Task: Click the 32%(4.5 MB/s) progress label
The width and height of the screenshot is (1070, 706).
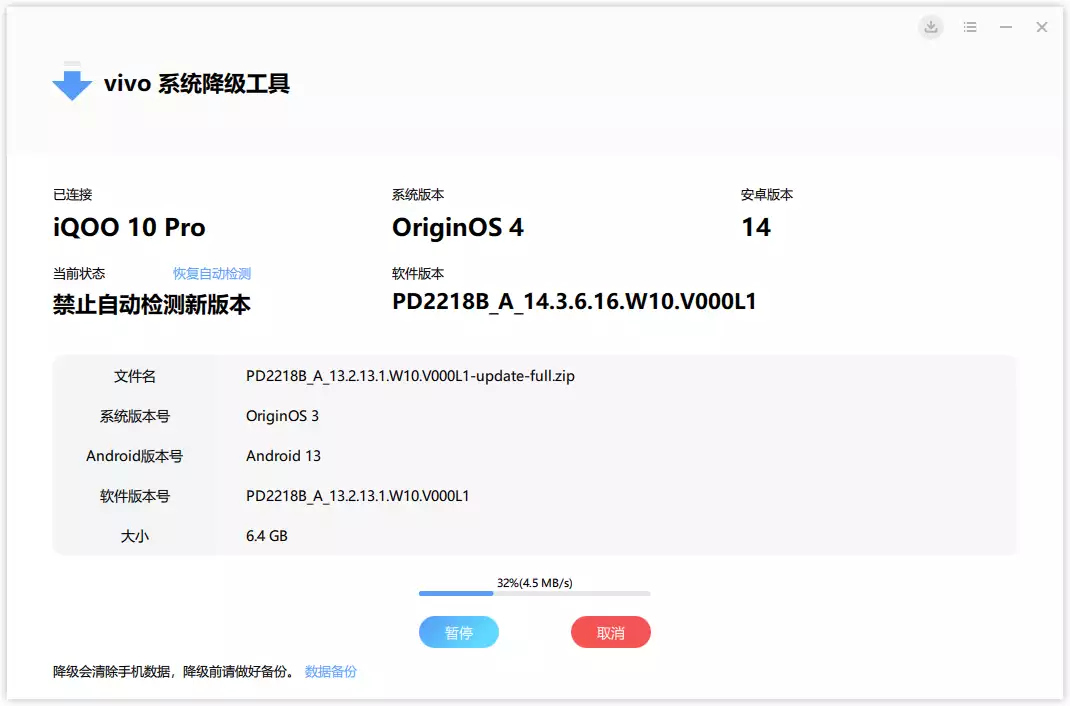Action: coord(534,583)
